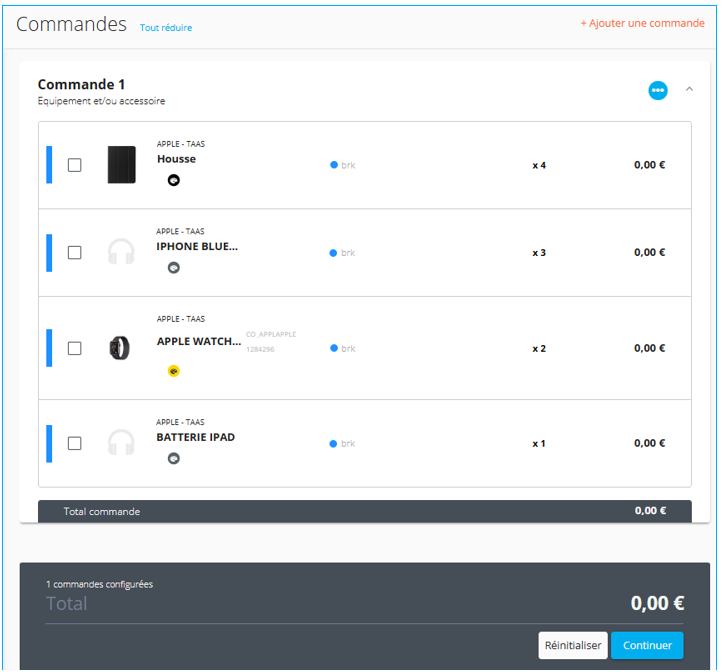Click the Commande 1 heading

coord(81,84)
